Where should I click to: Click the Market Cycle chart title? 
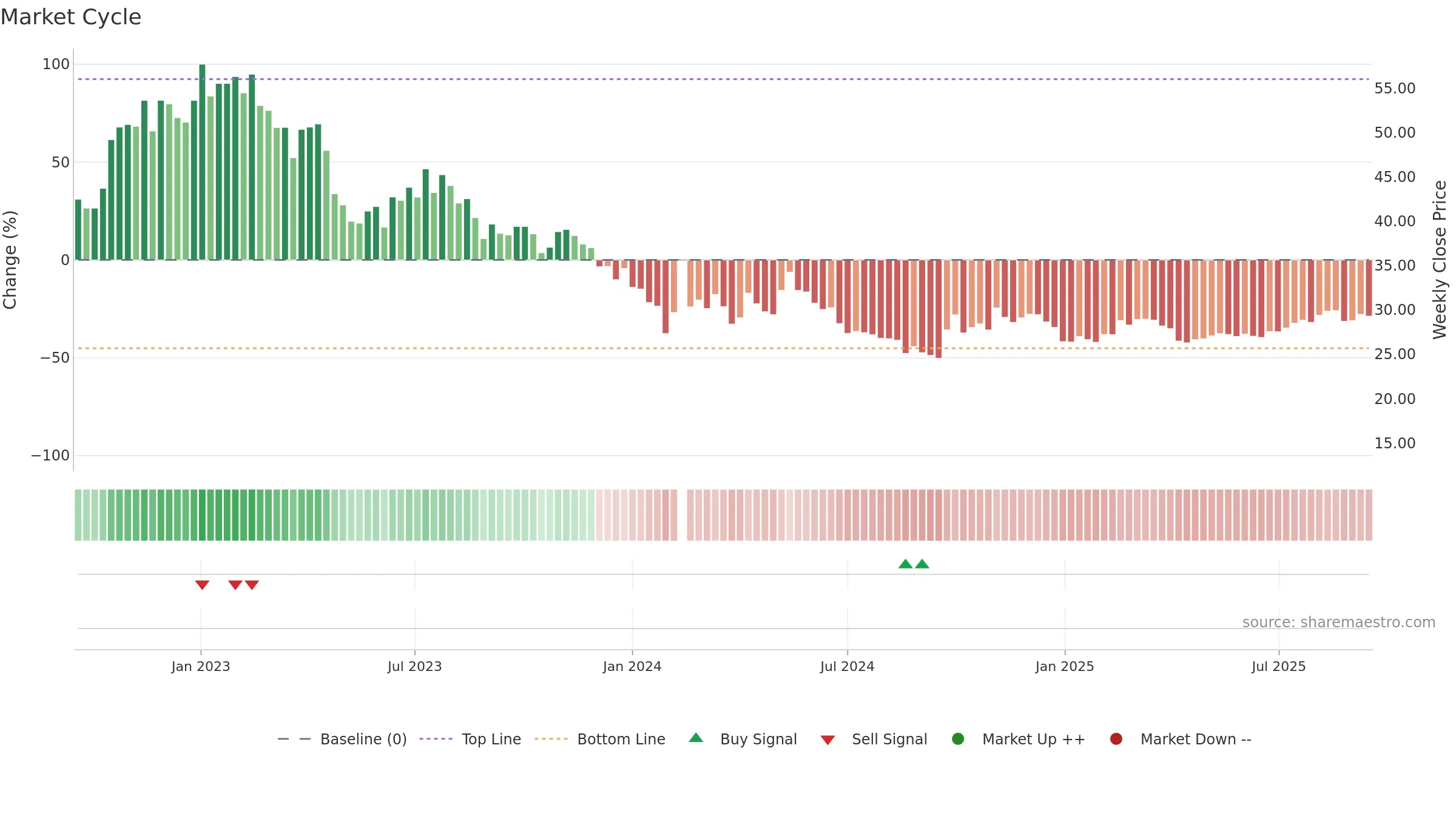[71, 17]
